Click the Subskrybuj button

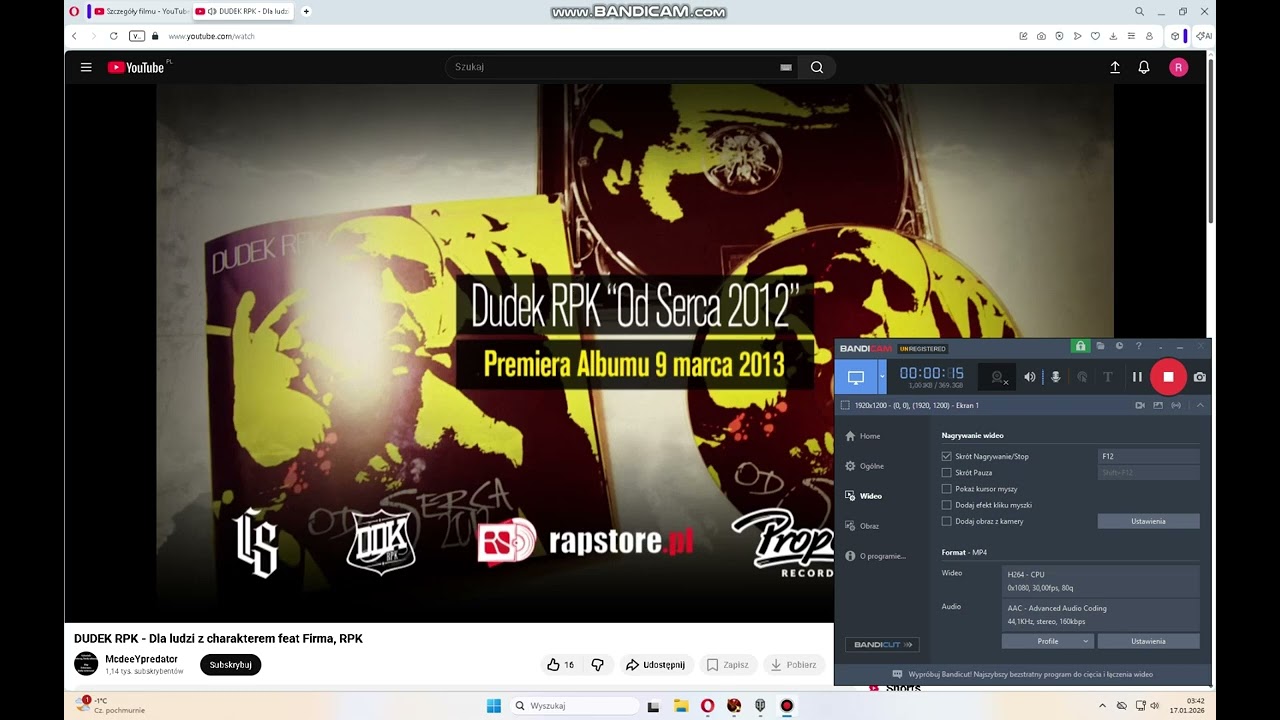click(x=231, y=665)
